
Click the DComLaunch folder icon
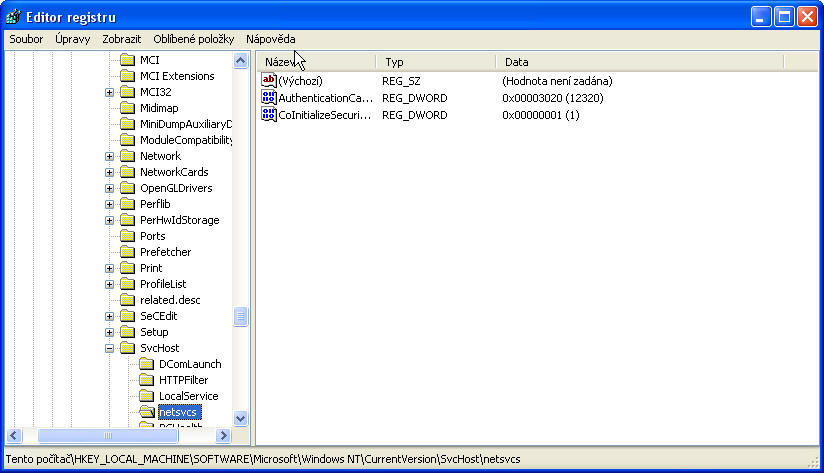pos(147,364)
